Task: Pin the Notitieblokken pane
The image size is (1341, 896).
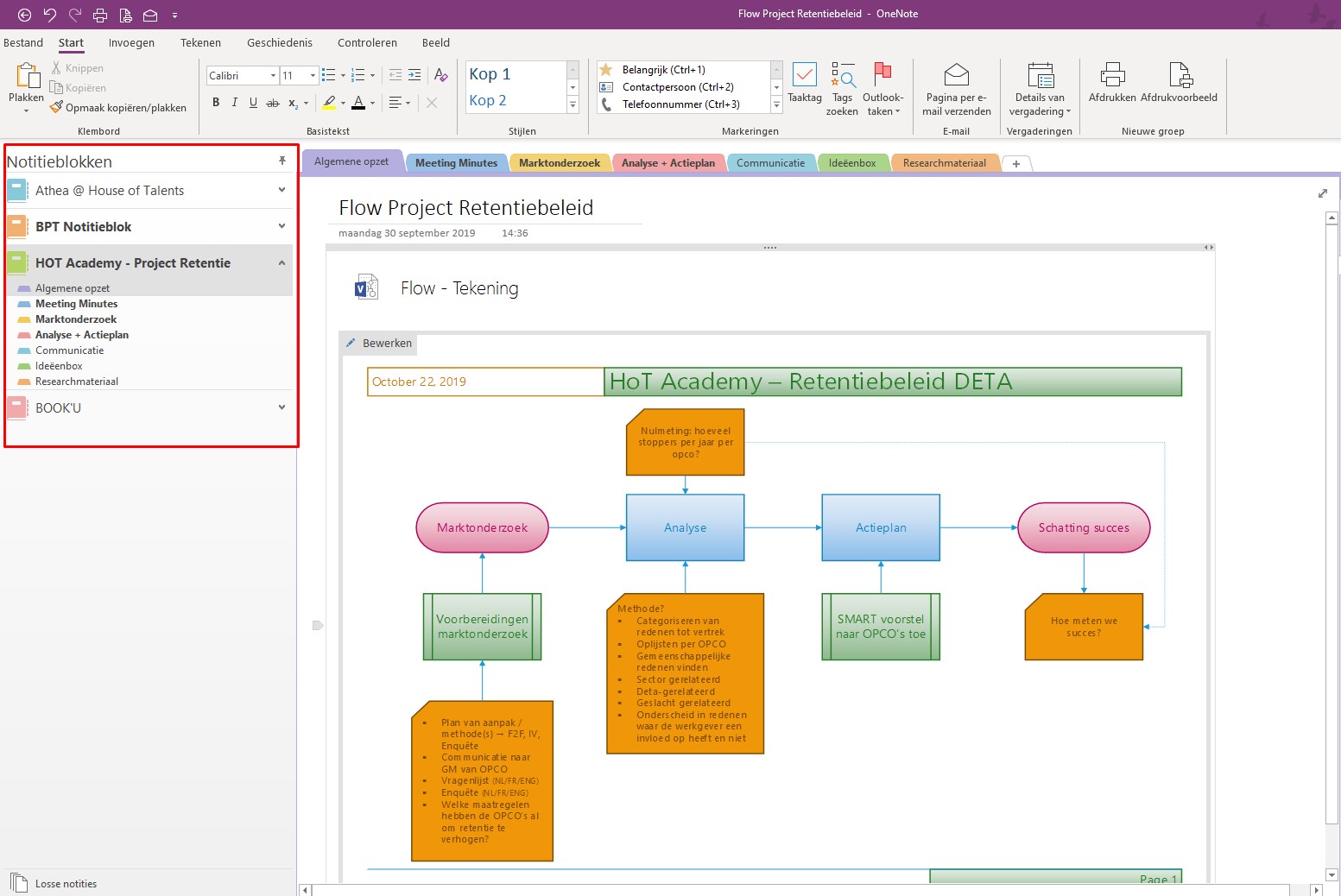Action: [x=281, y=161]
